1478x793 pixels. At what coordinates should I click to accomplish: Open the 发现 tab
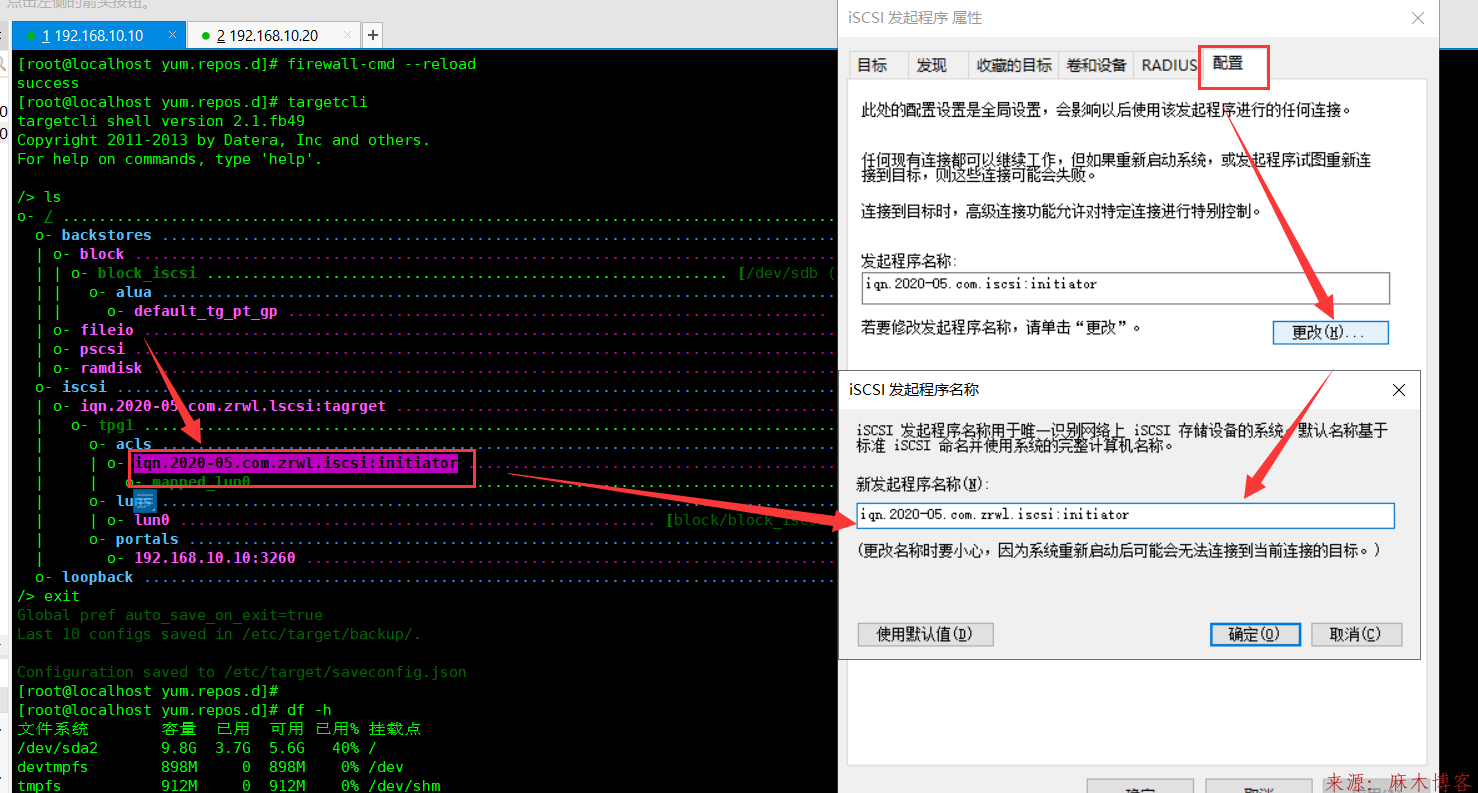pyautogui.click(x=932, y=65)
